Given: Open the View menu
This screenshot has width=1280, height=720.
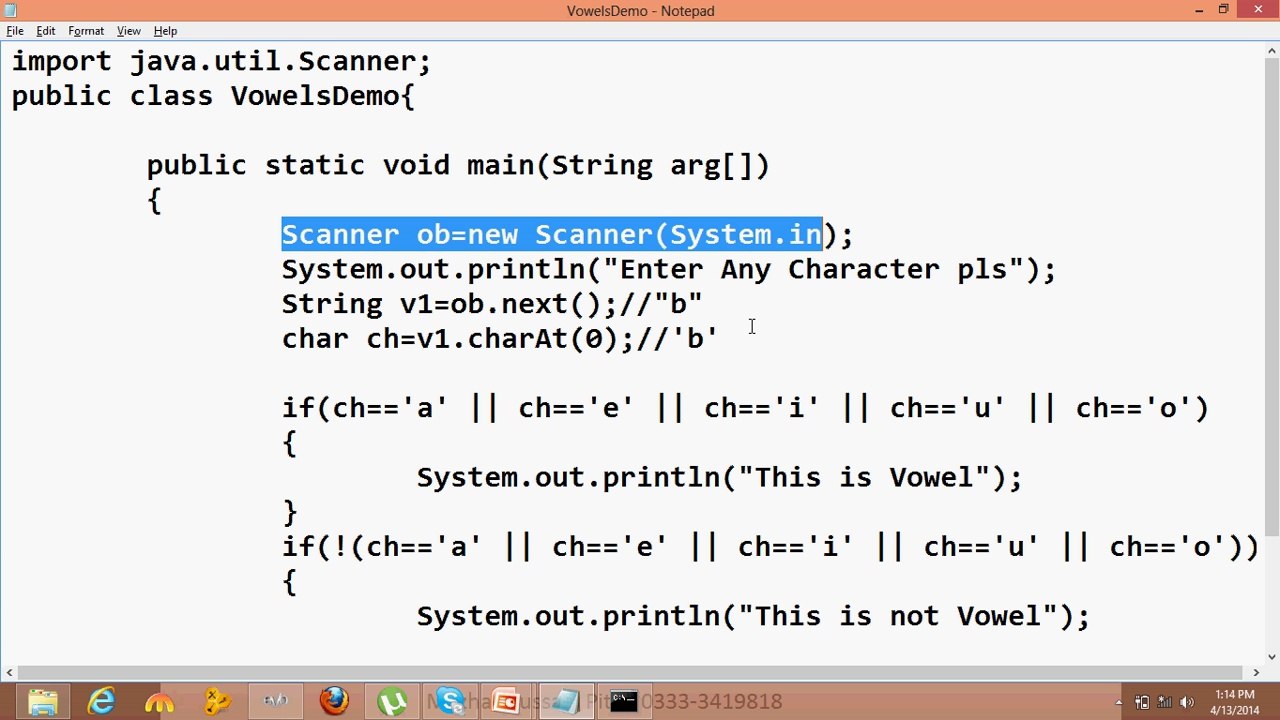Looking at the screenshot, I should click(129, 31).
